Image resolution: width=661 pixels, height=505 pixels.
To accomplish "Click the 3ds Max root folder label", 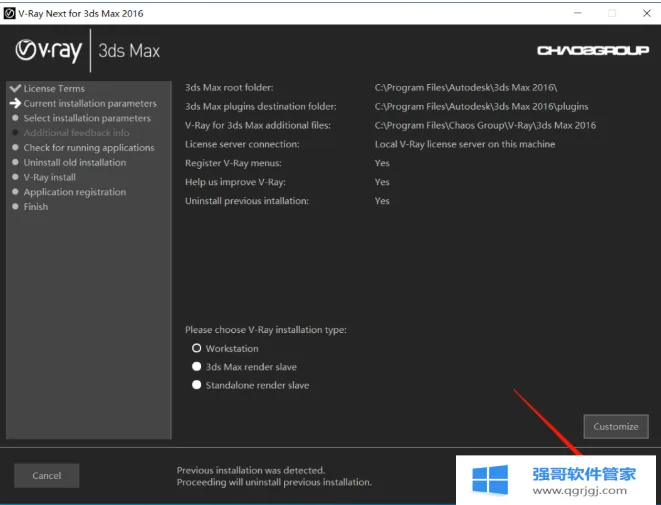I will pyautogui.click(x=229, y=88).
